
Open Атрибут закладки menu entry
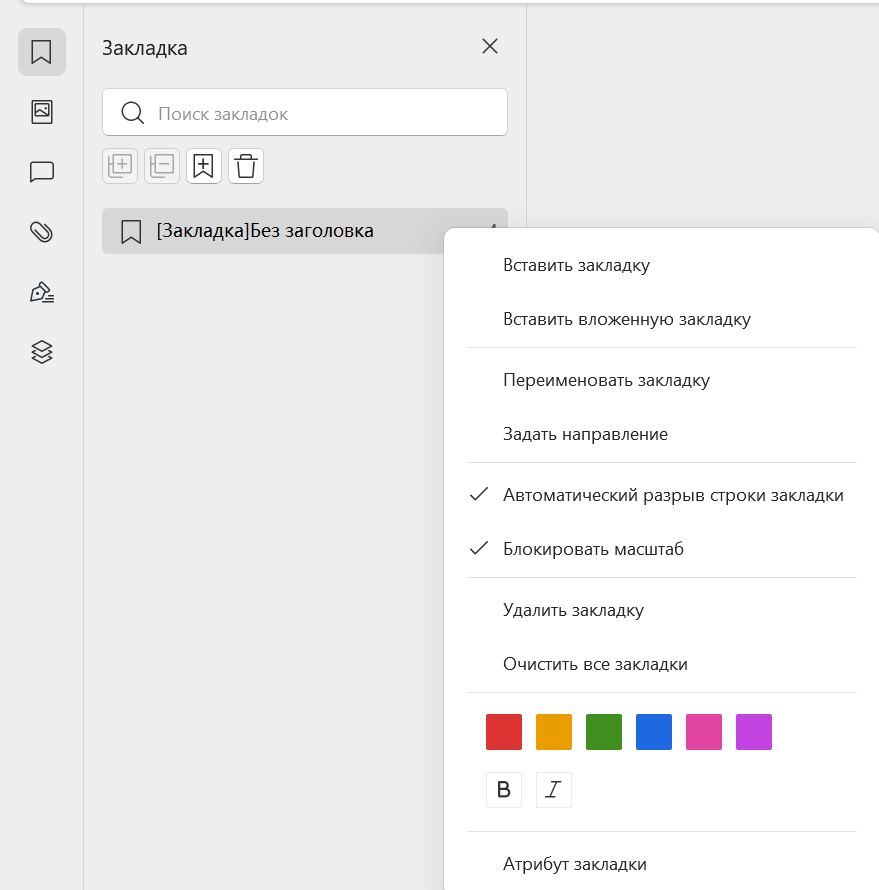(x=574, y=863)
